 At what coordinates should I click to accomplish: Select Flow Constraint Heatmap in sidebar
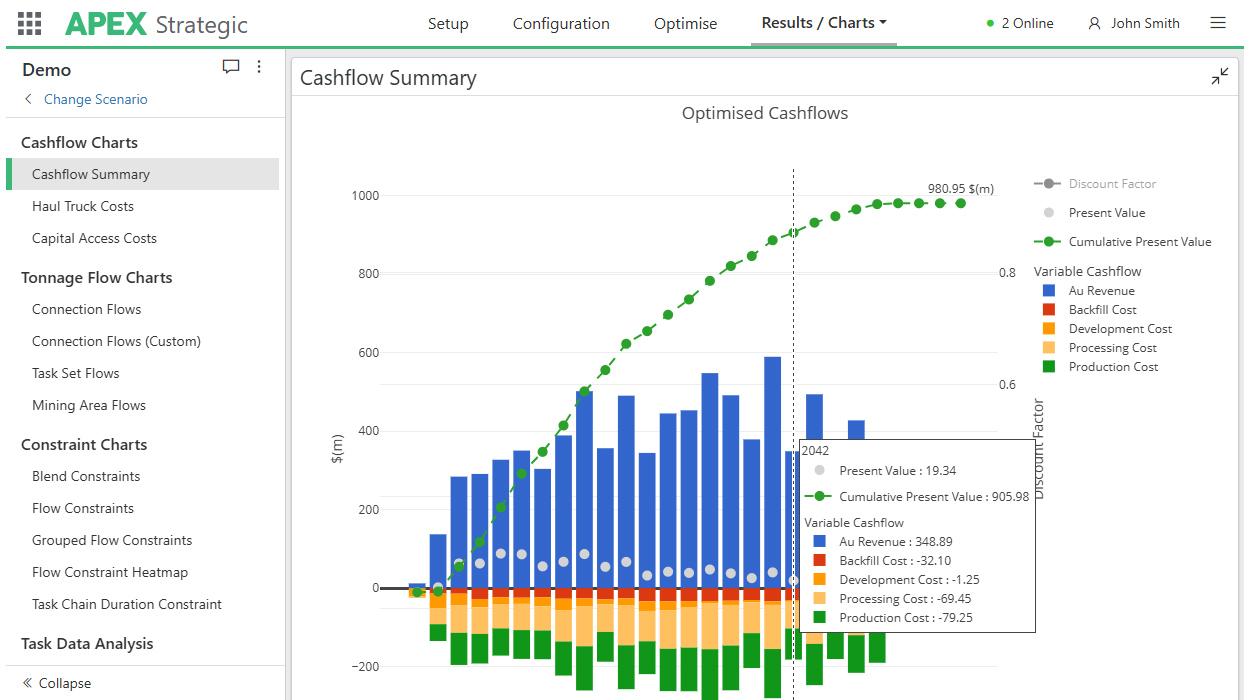coord(110,572)
